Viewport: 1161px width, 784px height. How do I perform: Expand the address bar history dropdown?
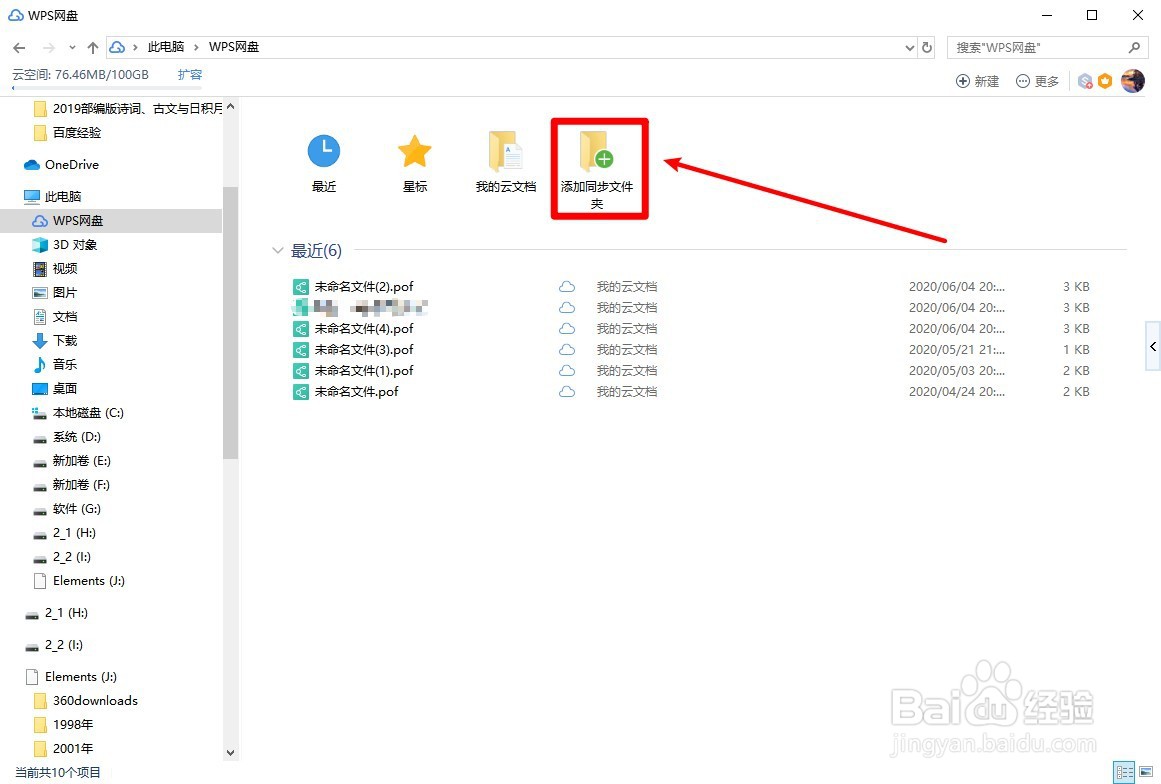pyautogui.click(x=910, y=47)
